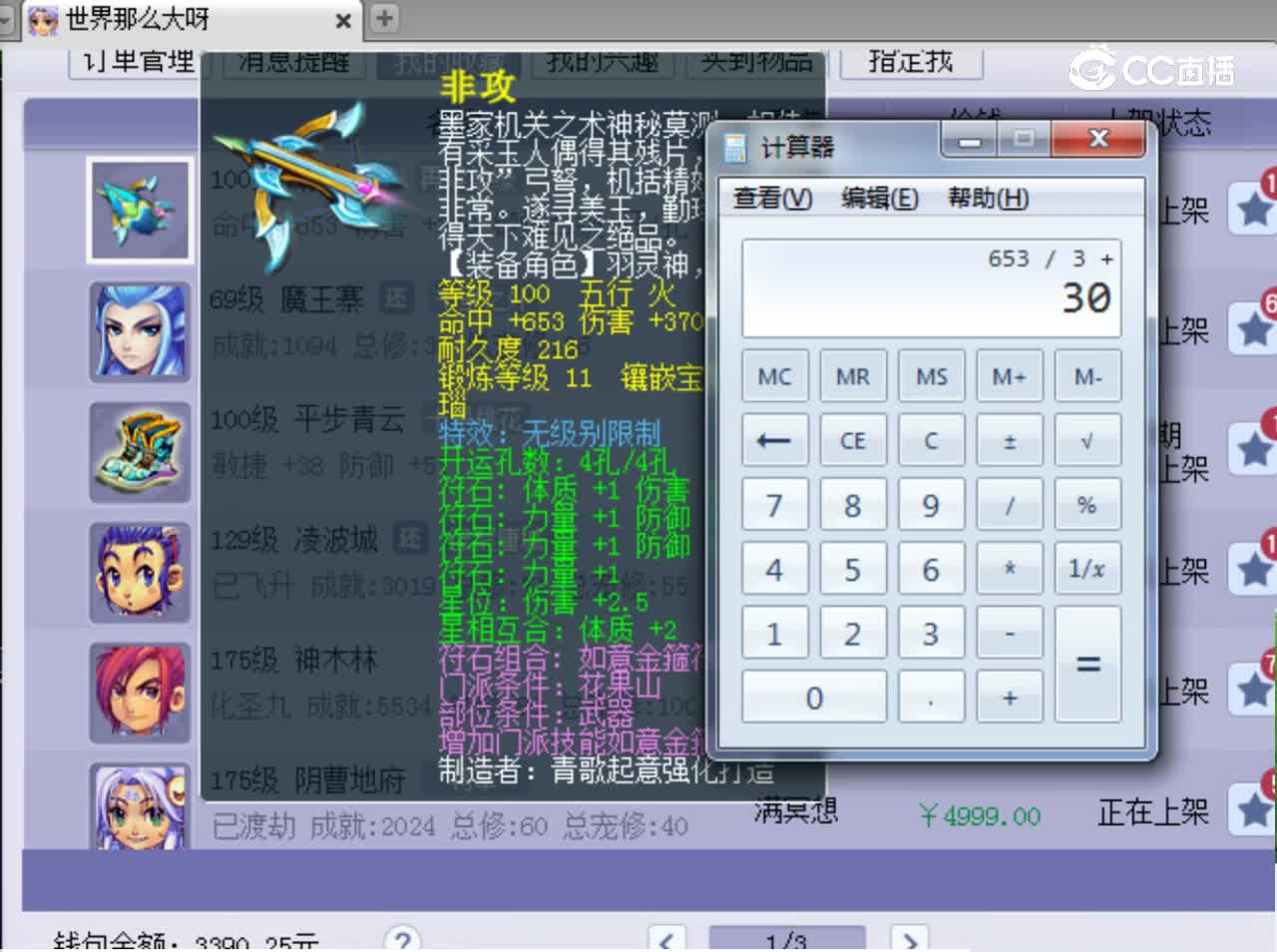Click the calculator decimal point key

click(x=931, y=697)
